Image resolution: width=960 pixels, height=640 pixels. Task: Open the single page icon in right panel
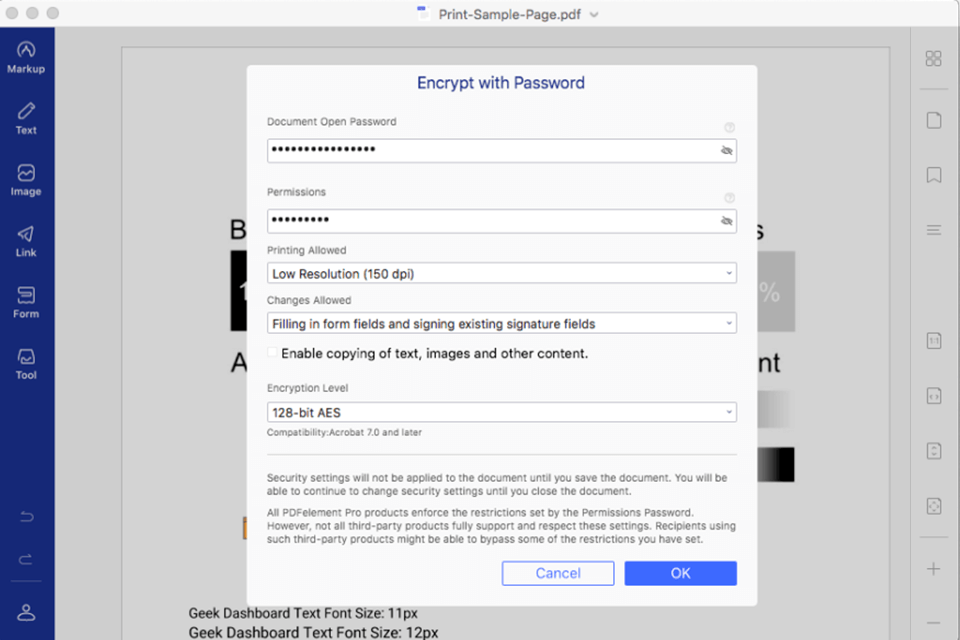click(934, 120)
